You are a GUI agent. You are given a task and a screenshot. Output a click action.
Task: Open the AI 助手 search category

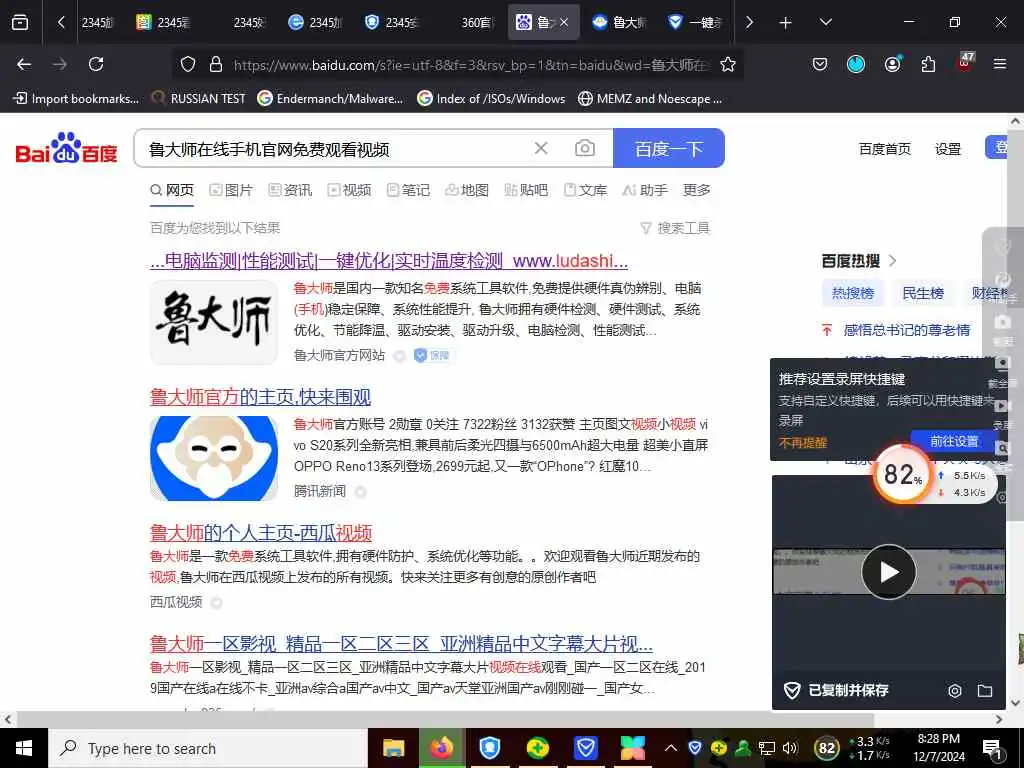point(645,190)
